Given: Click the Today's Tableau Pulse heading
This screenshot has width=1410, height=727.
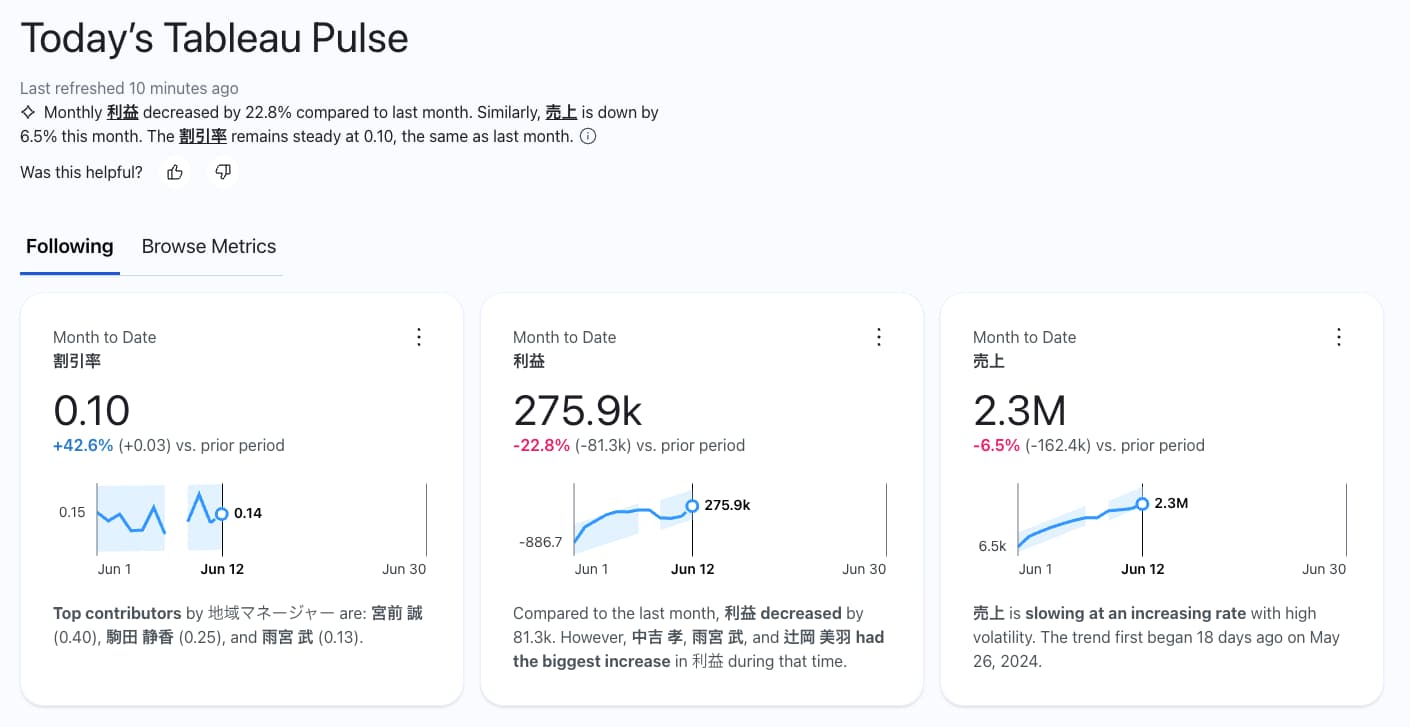Looking at the screenshot, I should click(x=215, y=38).
